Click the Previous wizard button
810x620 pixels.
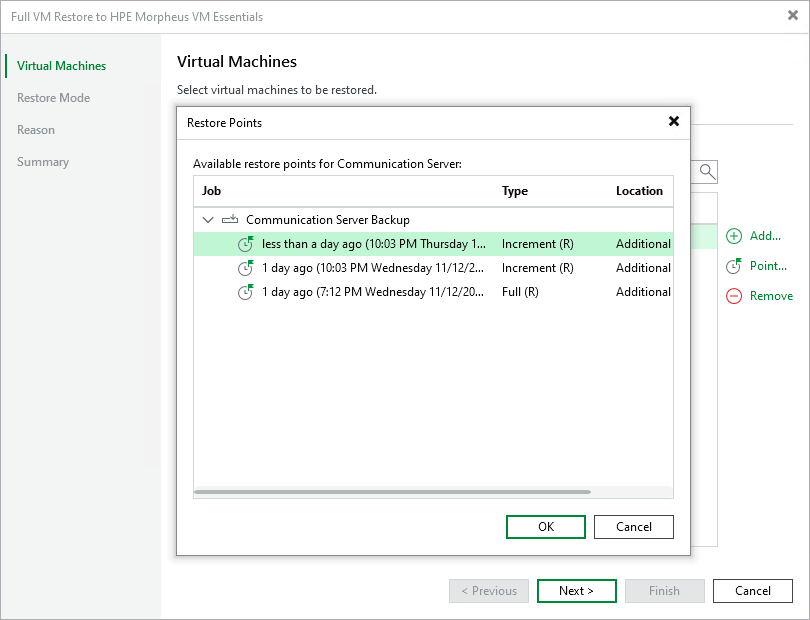[x=489, y=591]
